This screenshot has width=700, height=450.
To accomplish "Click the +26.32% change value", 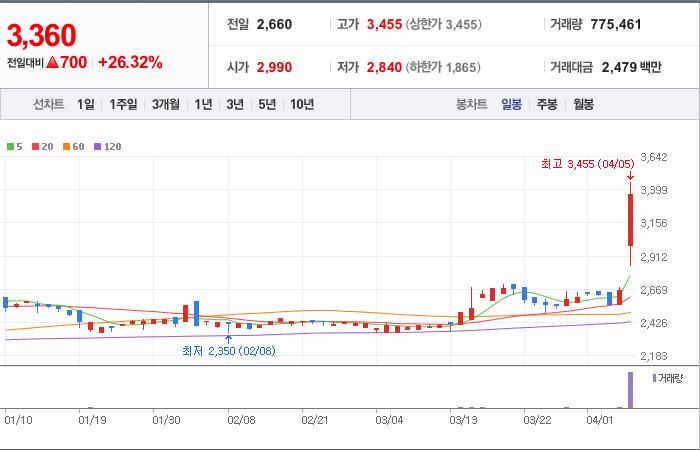I will (x=130, y=62).
